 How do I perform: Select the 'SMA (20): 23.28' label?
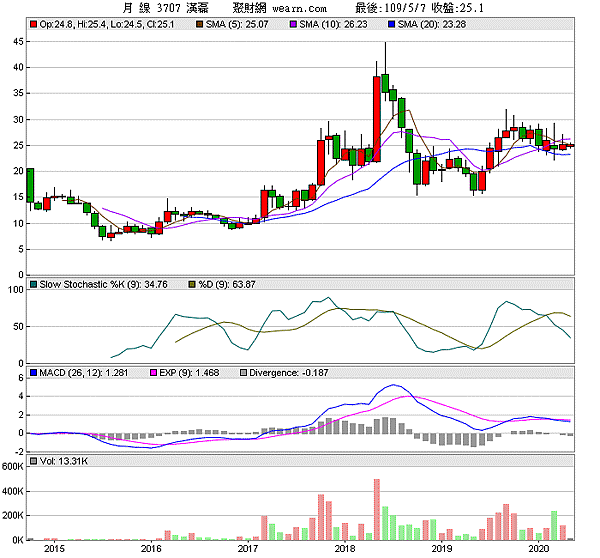[x=432, y=24]
